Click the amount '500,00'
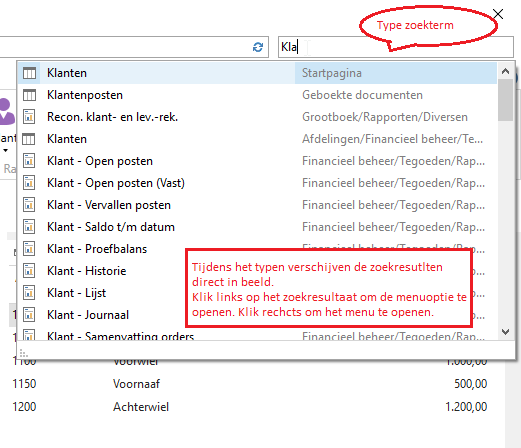 coord(471,384)
